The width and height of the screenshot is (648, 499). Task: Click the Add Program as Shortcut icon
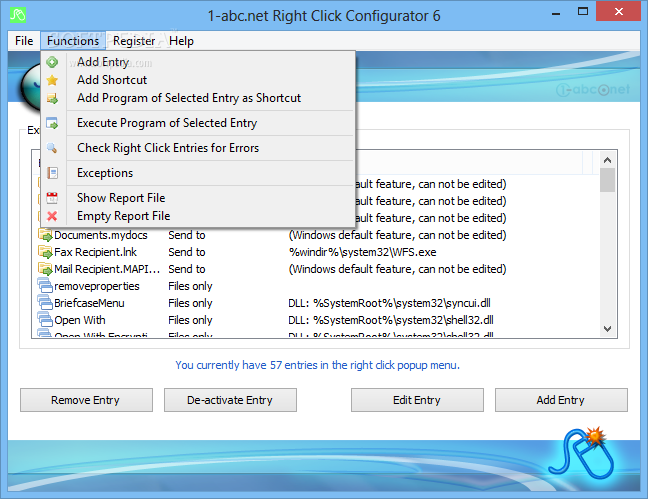tap(52, 98)
